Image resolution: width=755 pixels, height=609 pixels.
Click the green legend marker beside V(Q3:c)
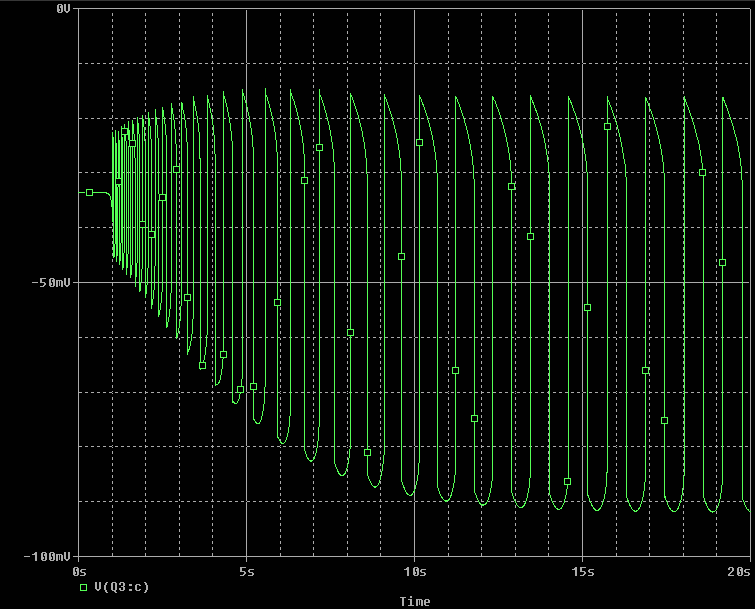[x=83, y=587]
